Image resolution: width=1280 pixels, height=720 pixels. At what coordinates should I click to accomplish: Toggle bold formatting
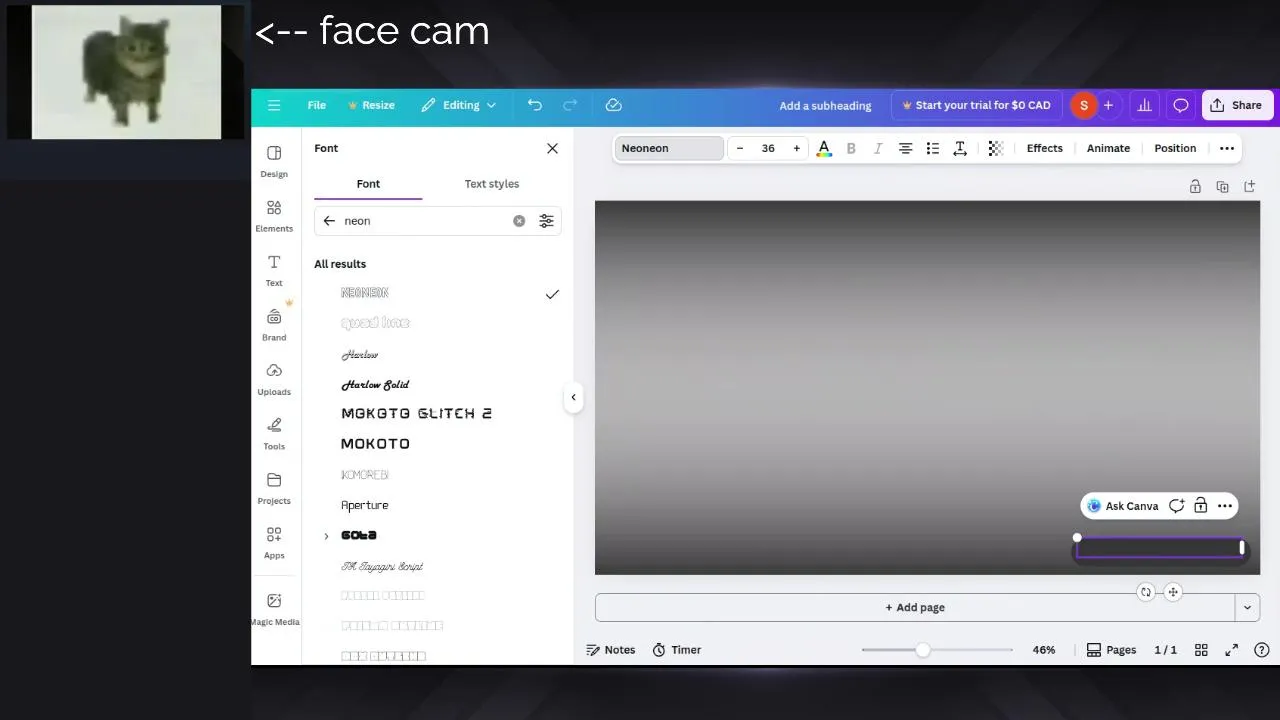851,148
